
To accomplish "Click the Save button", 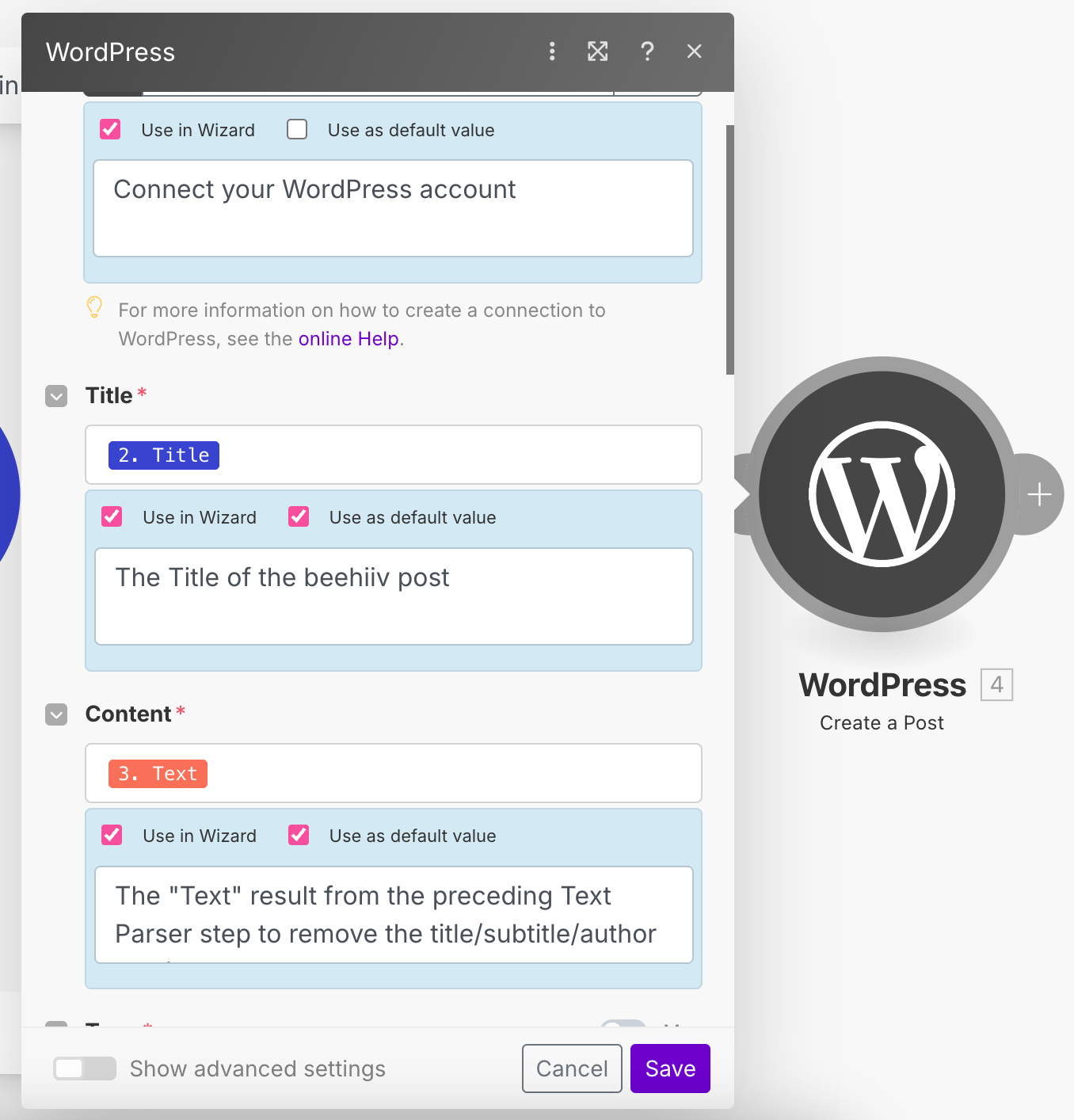I will click(x=670, y=1069).
